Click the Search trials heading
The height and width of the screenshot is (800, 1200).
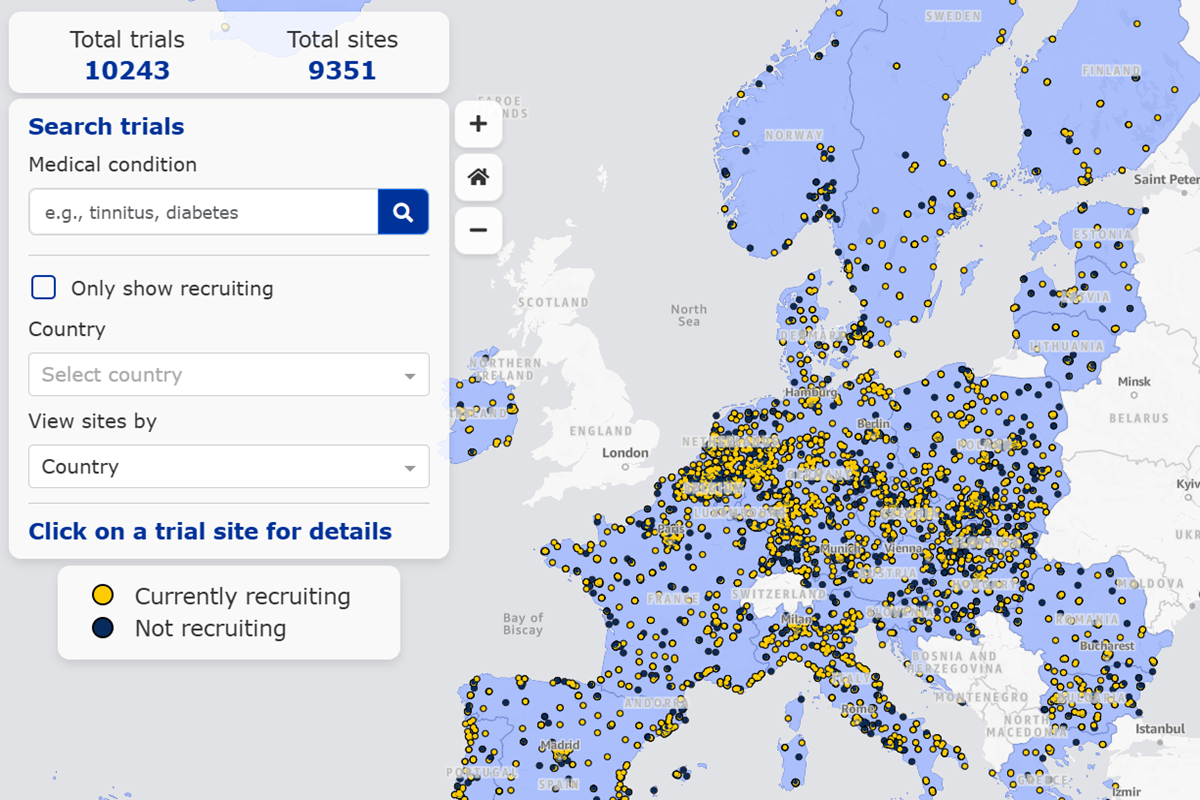click(x=106, y=127)
